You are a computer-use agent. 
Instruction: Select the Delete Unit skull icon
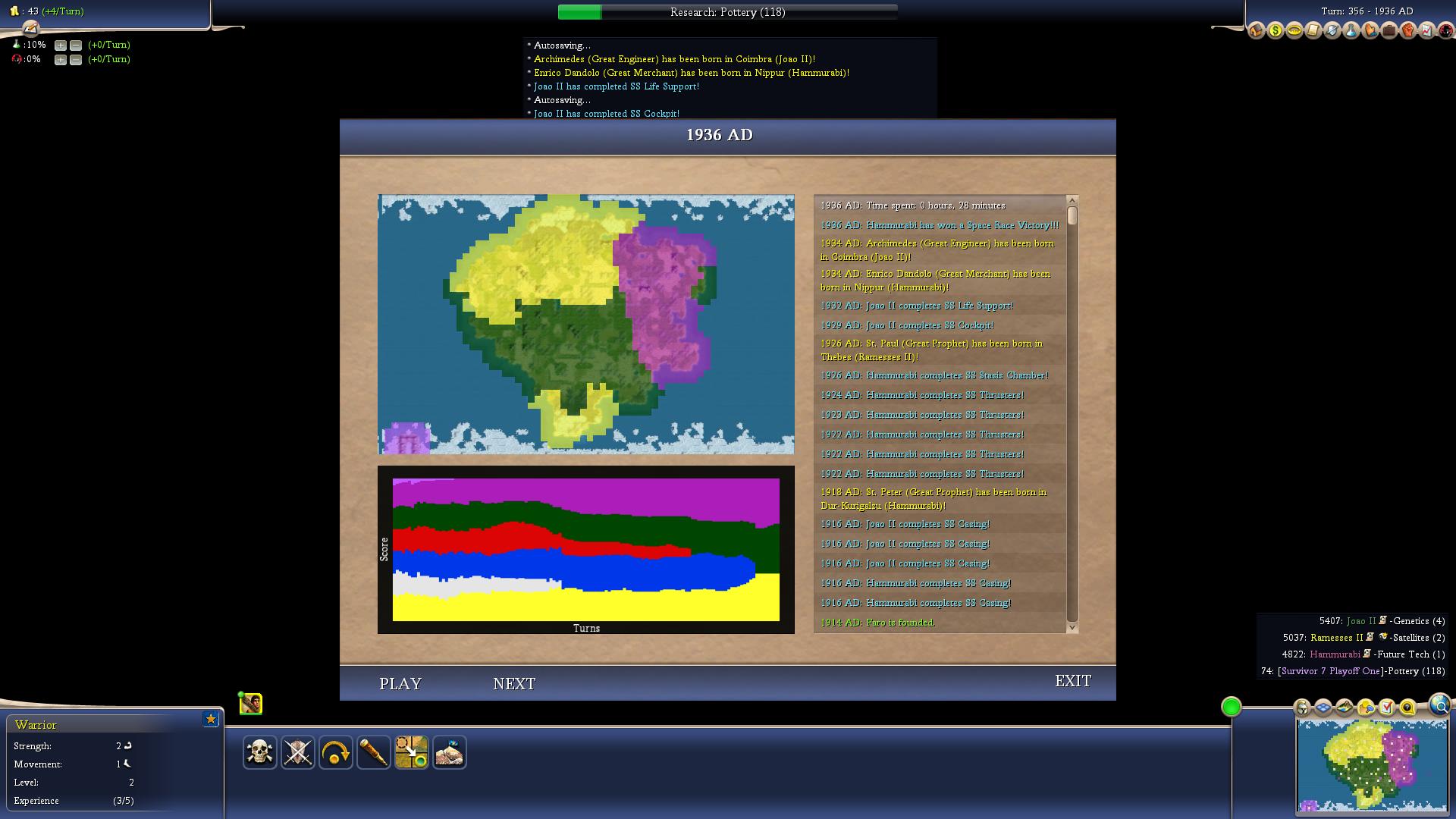point(260,752)
